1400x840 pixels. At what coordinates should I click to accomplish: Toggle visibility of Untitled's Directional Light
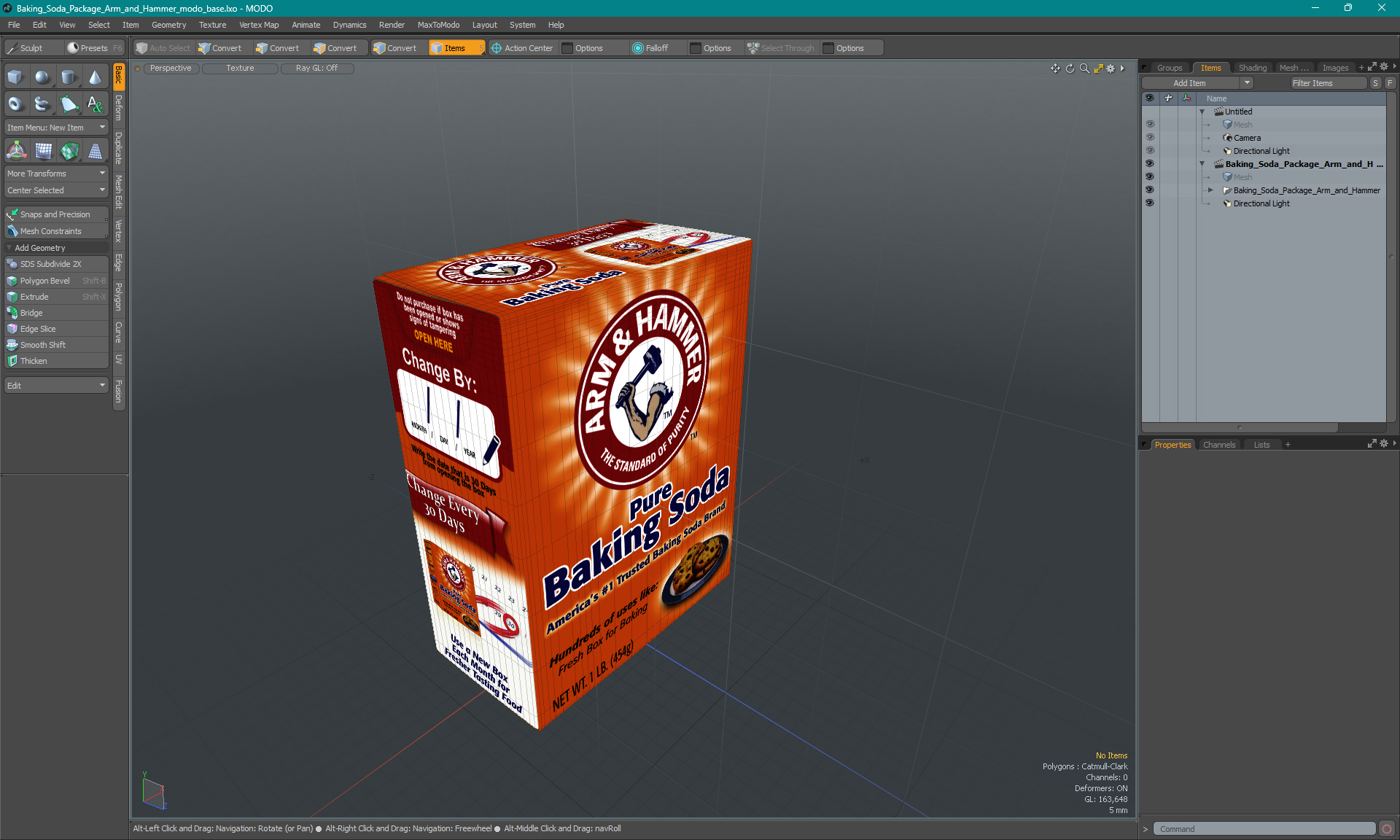[x=1150, y=151]
